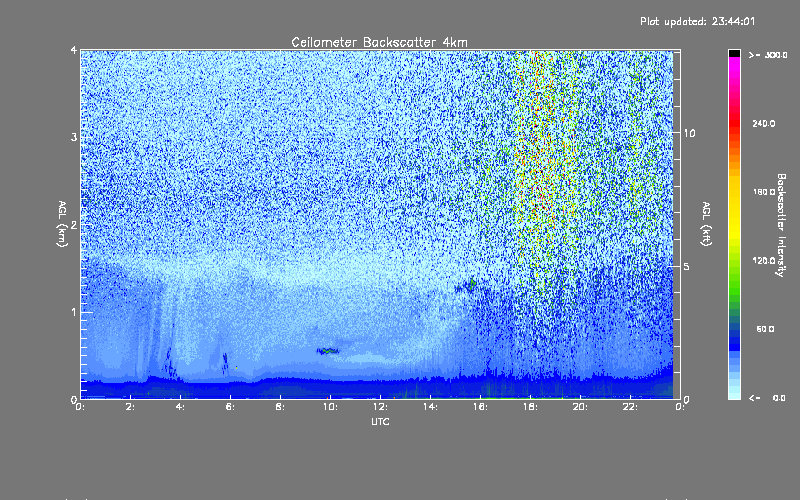Click the 22: tick label on UTC axis

(x=630, y=407)
